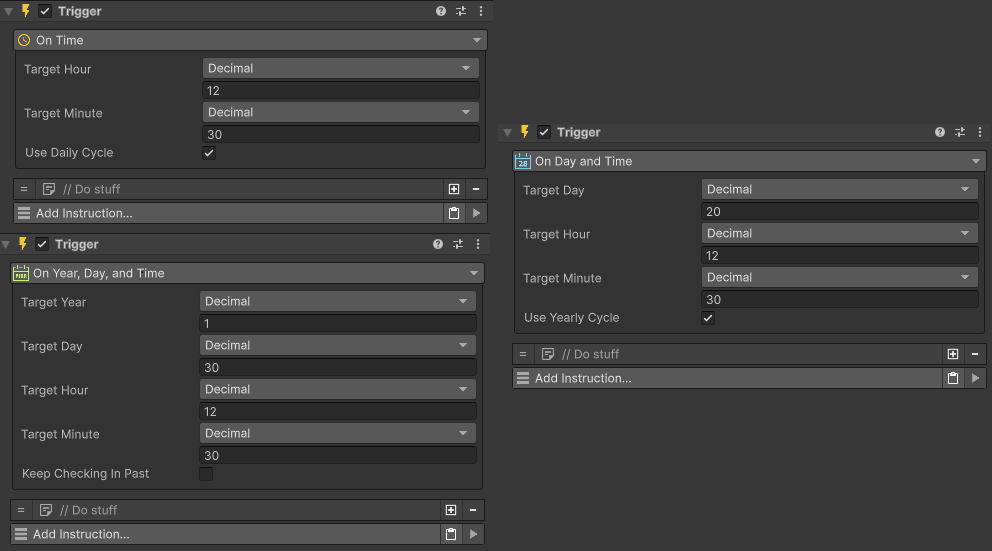Collapse the Trigger component containing On Year, Day, and Time
Viewport: 992px width, 551px height.
point(6,244)
